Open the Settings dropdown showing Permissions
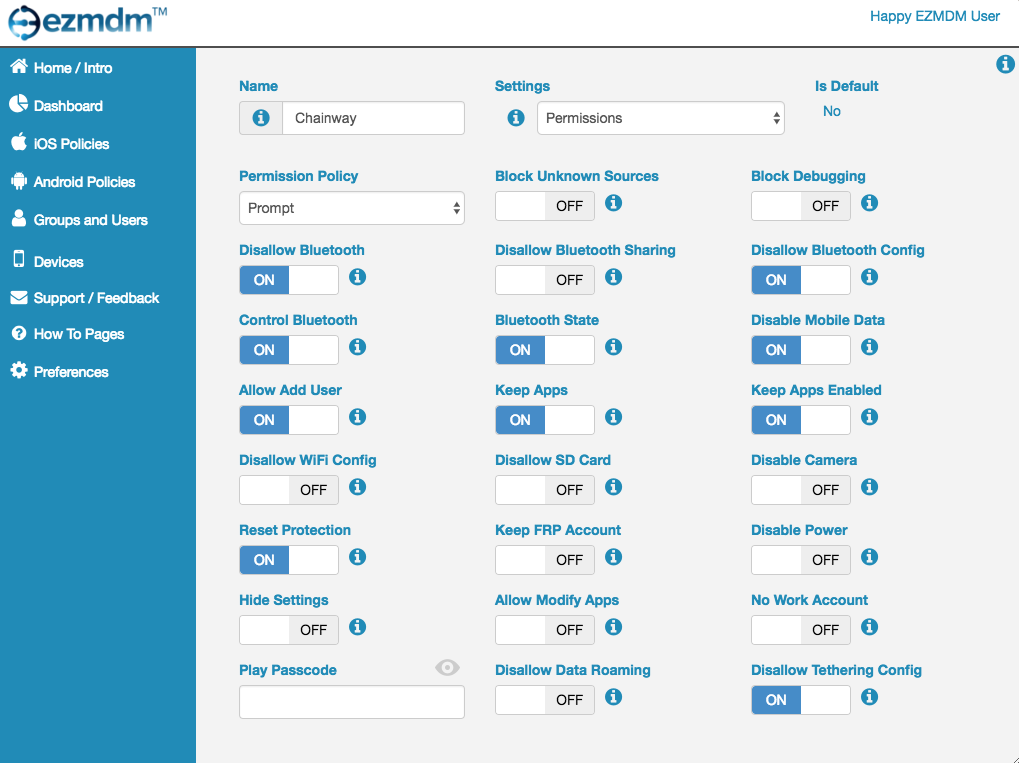The height and width of the screenshot is (763, 1019). (660, 118)
